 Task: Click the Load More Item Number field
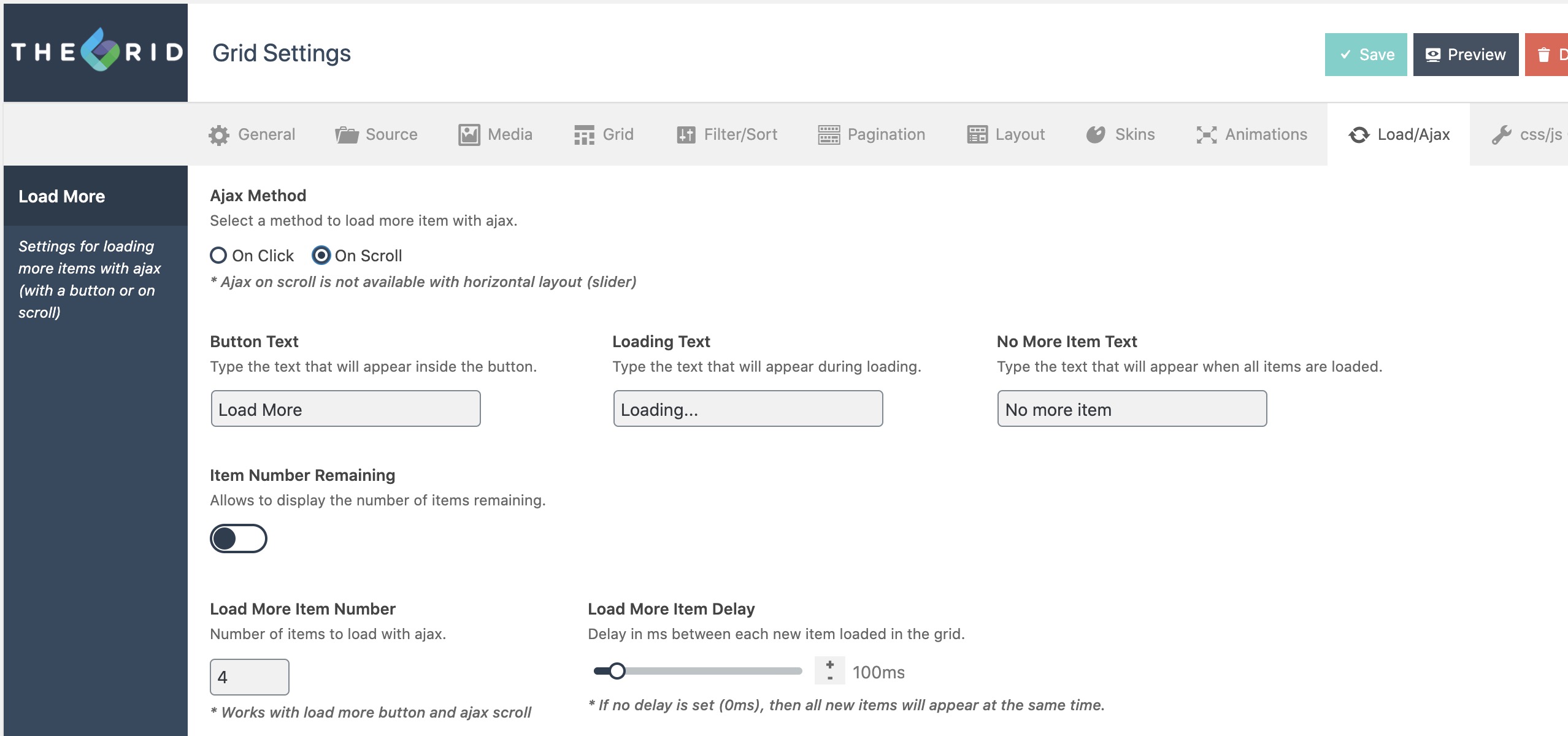(250, 677)
